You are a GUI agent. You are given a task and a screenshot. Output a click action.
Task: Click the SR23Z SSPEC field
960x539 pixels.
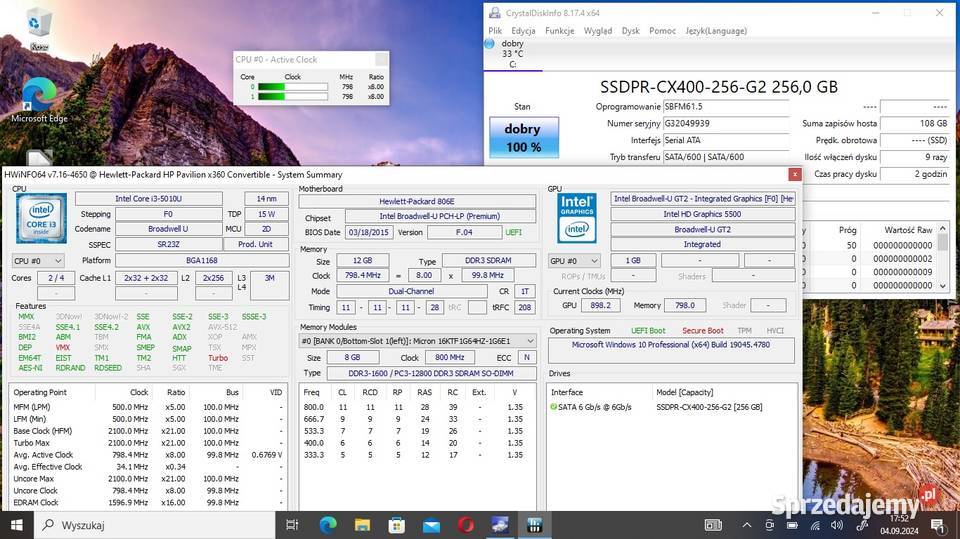point(168,244)
